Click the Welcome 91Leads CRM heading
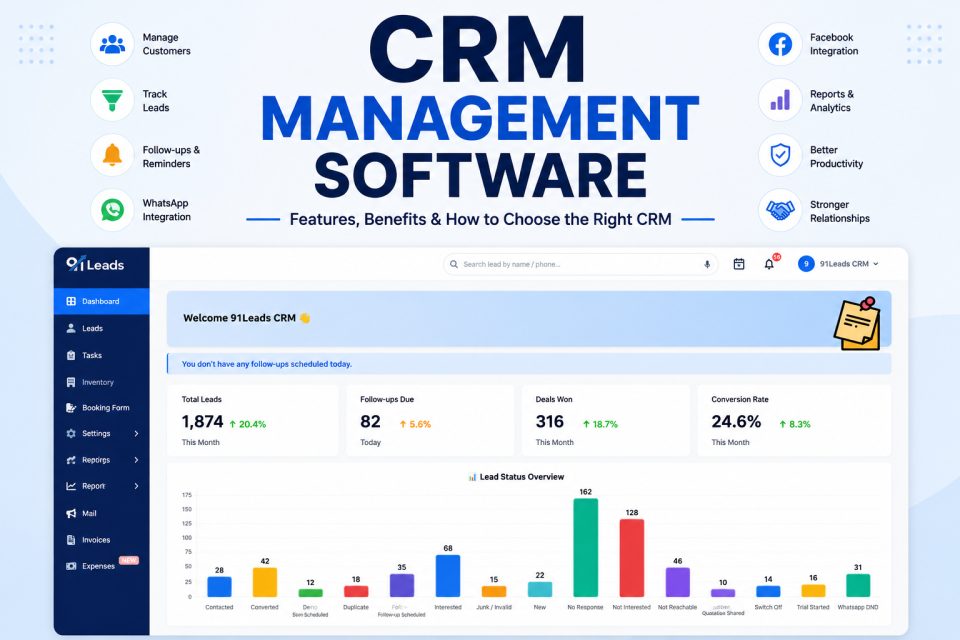This screenshot has width=960, height=640. 239,318
